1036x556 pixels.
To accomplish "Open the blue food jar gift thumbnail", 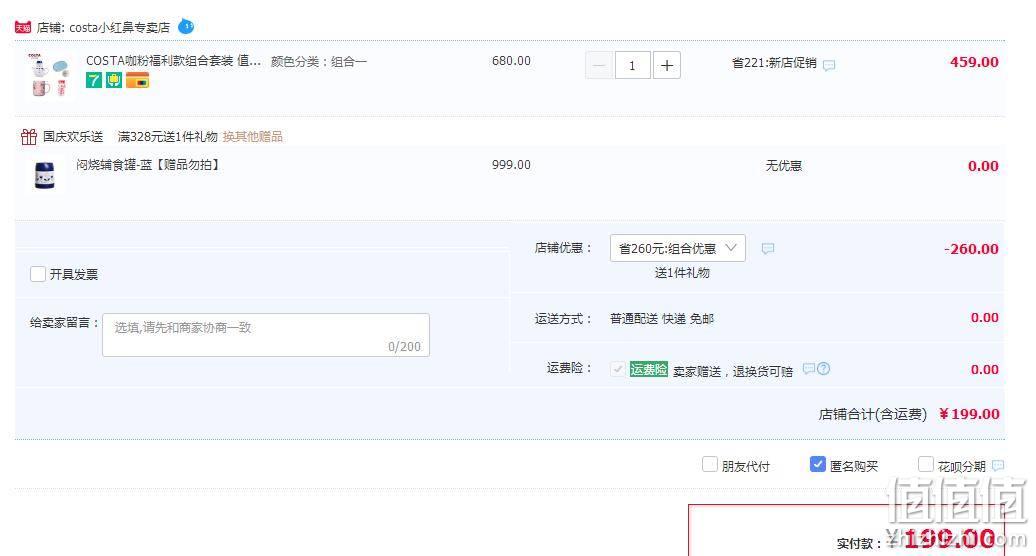I will point(44,176).
